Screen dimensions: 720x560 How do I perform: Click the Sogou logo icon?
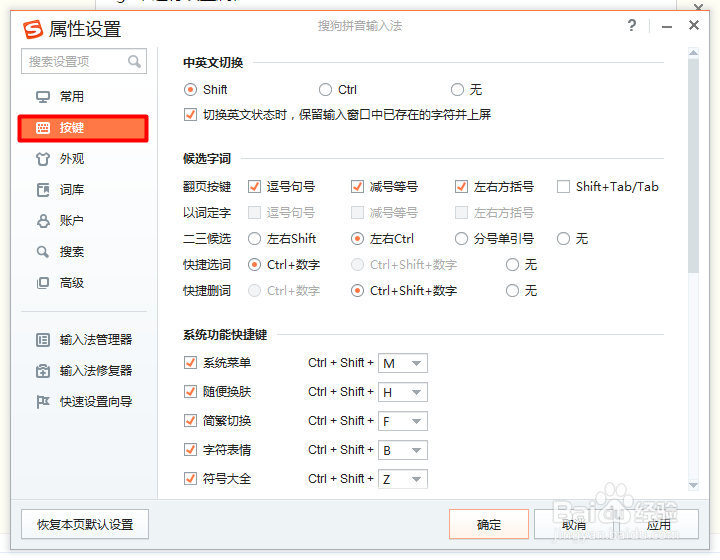tap(33, 29)
